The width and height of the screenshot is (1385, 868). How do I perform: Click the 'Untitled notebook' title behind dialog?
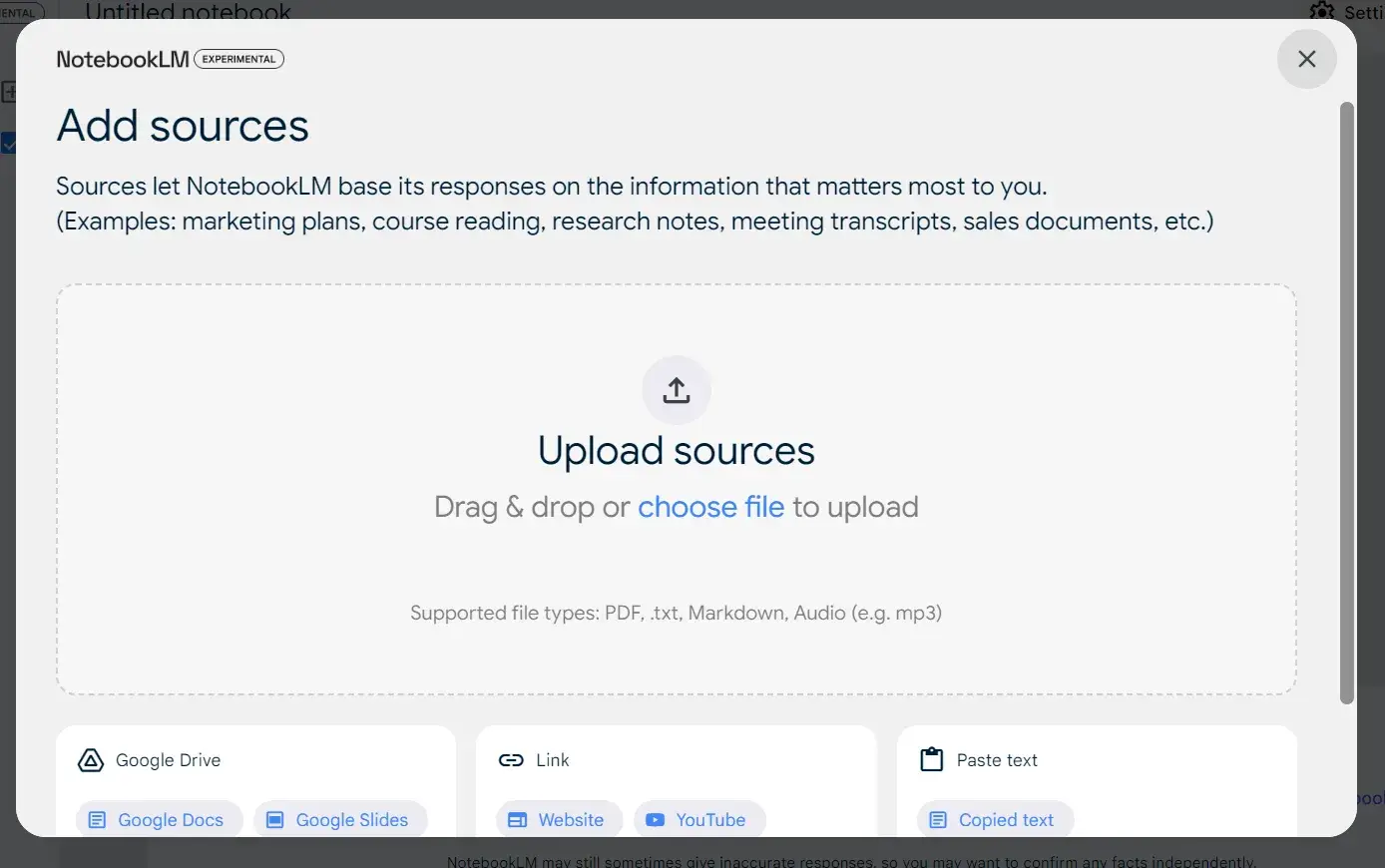pyautogui.click(x=189, y=11)
